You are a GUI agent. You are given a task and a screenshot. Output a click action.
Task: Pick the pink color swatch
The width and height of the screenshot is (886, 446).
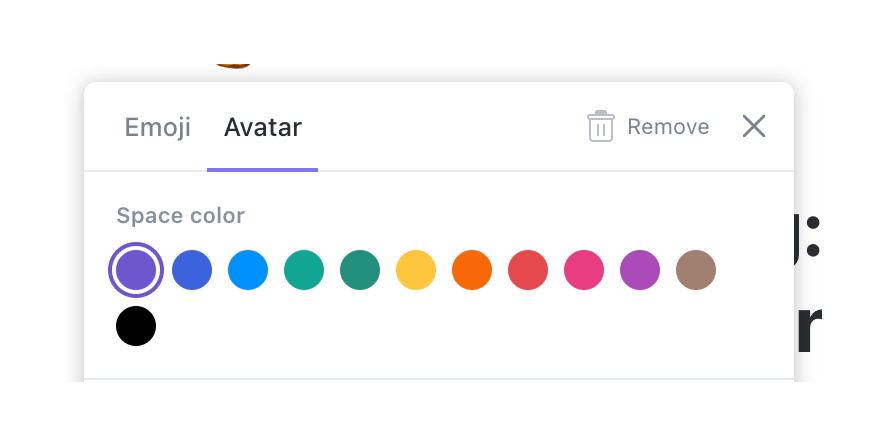[584, 270]
